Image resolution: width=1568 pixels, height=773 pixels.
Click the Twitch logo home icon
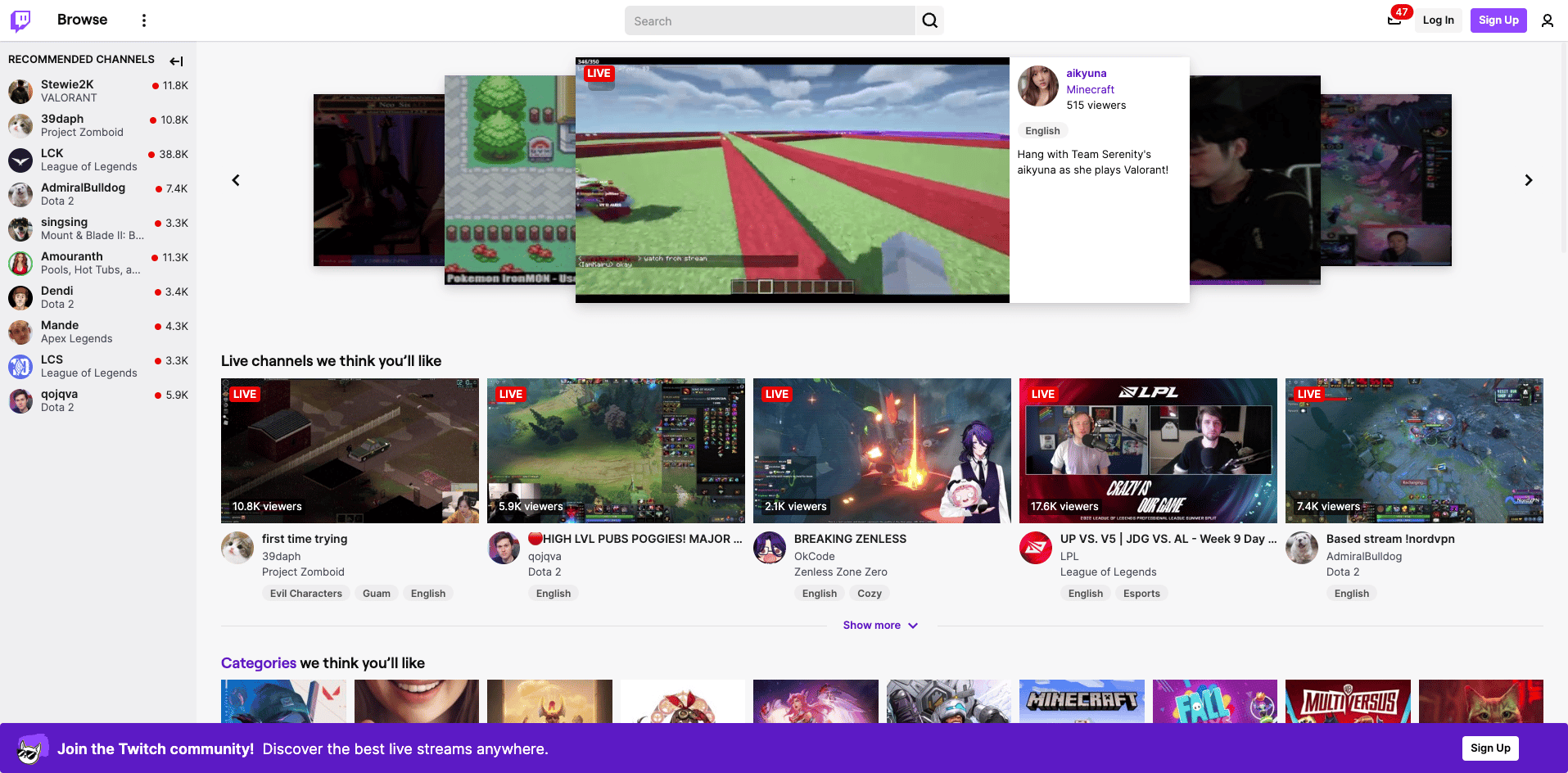[20, 20]
